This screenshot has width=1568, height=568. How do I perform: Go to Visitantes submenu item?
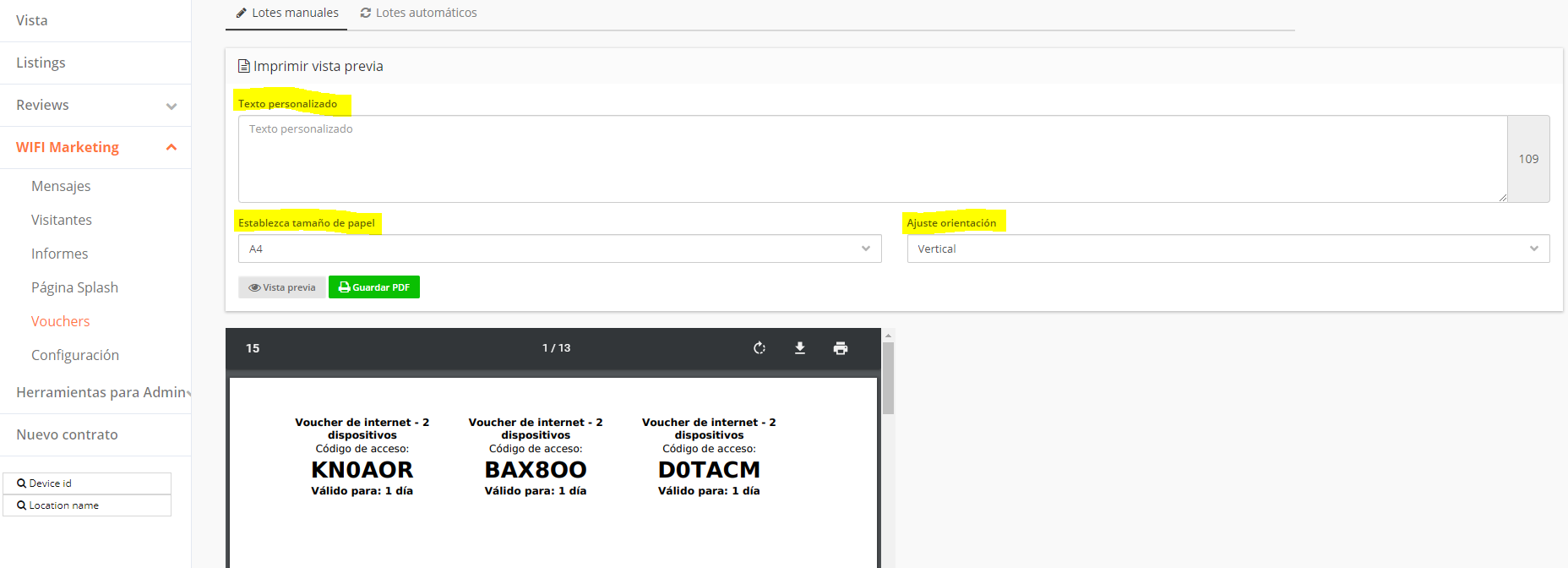pyautogui.click(x=62, y=220)
